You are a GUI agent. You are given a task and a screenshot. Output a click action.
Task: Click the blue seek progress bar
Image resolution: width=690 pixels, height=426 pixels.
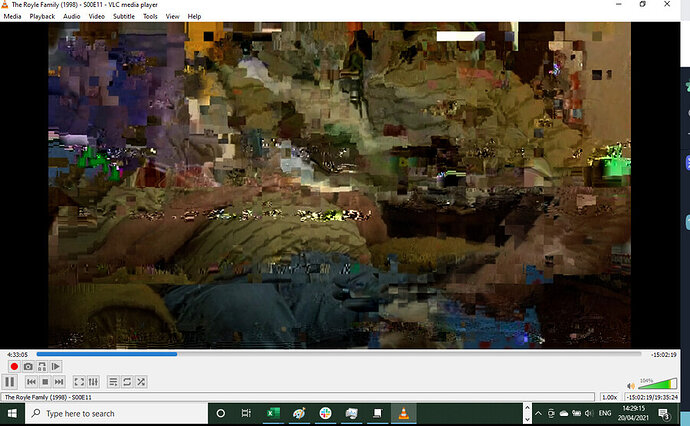338,354
